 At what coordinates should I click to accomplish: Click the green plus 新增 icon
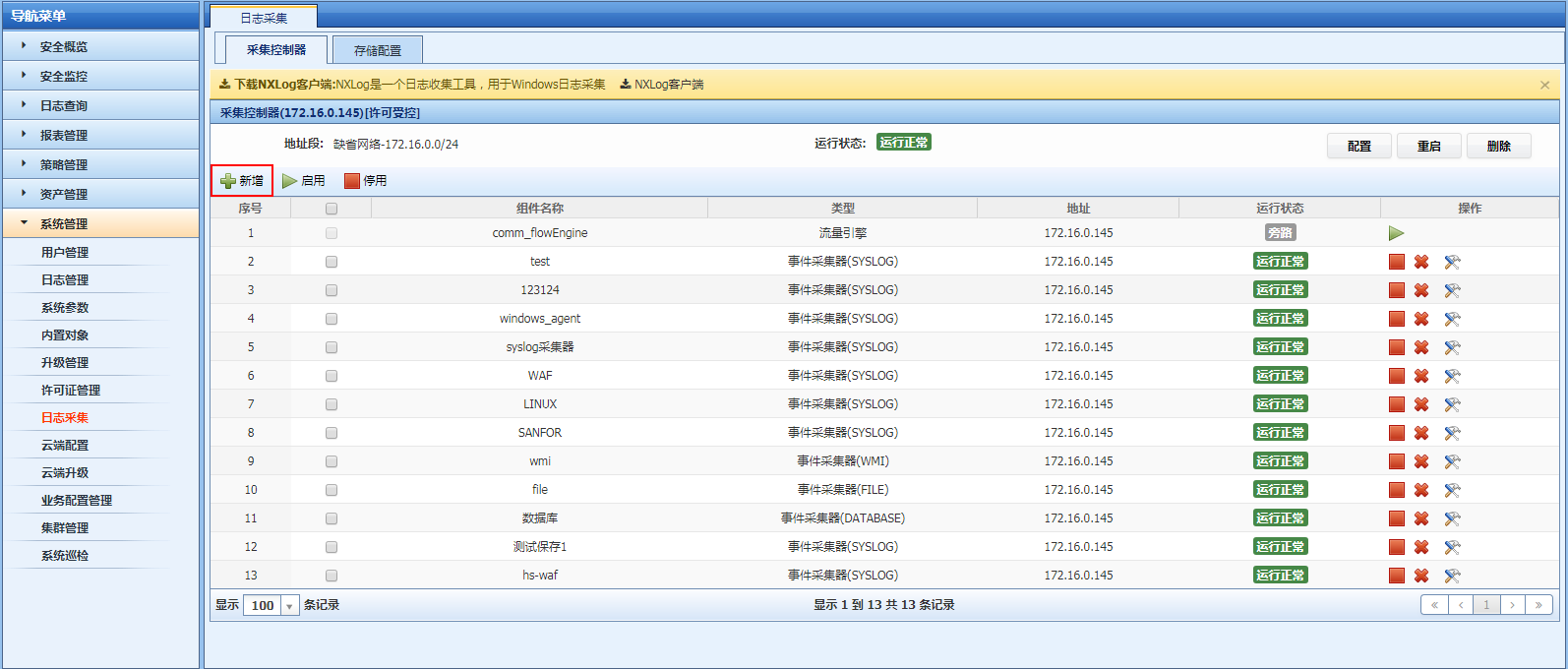(228, 181)
